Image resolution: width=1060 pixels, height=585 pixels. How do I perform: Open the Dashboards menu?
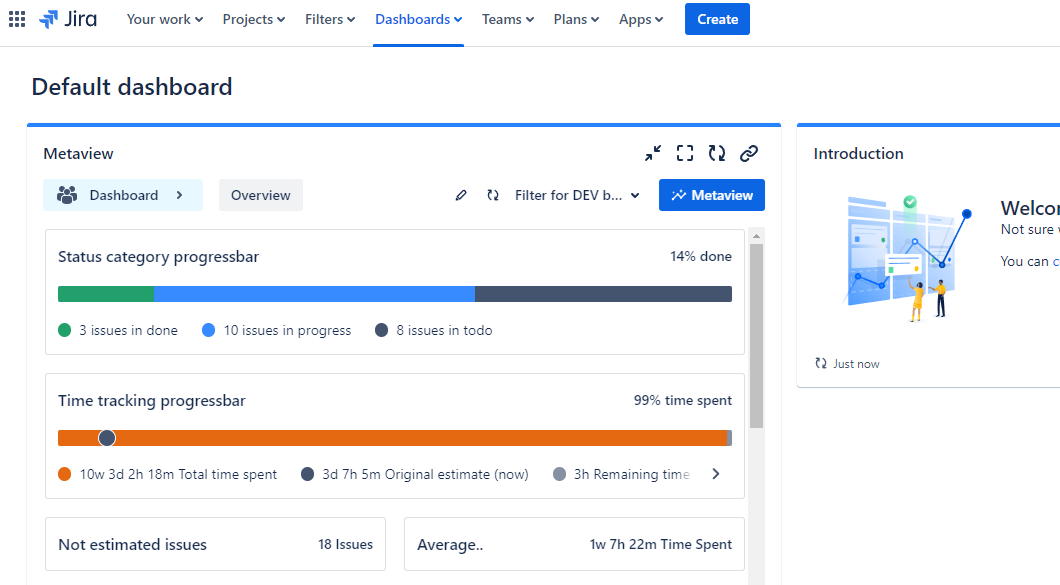tap(418, 19)
